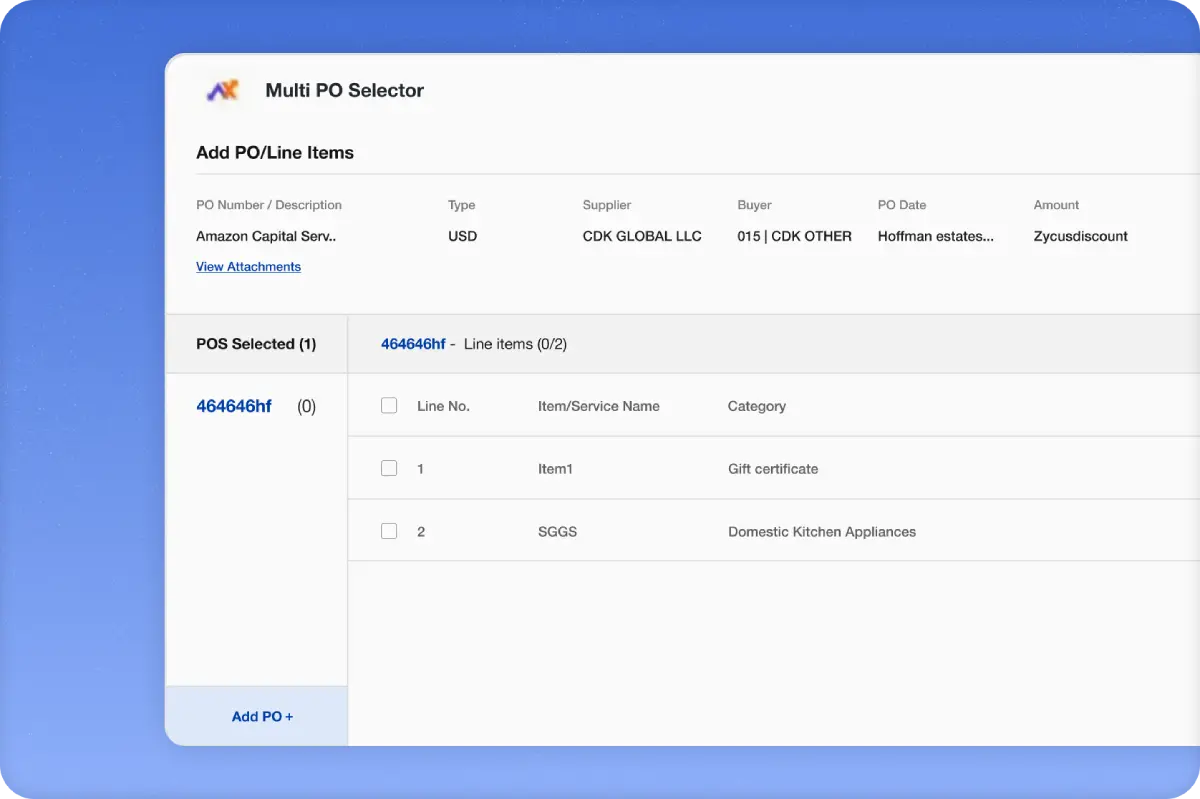The height and width of the screenshot is (799, 1200).
Task: Click the Item/Service Name column header
Action: (x=598, y=407)
